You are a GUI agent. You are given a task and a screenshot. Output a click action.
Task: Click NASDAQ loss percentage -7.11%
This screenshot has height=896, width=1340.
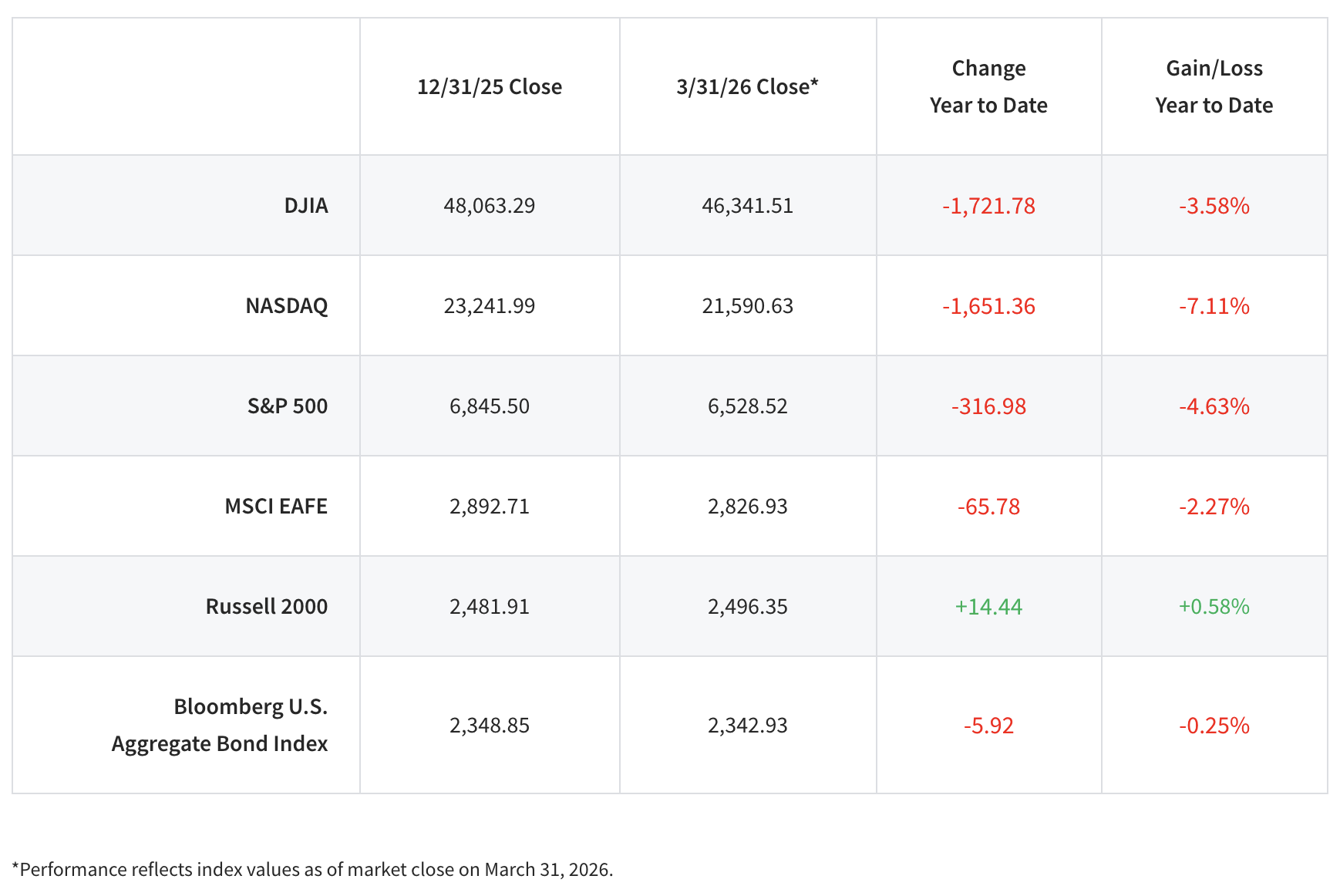click(1214, 306)
